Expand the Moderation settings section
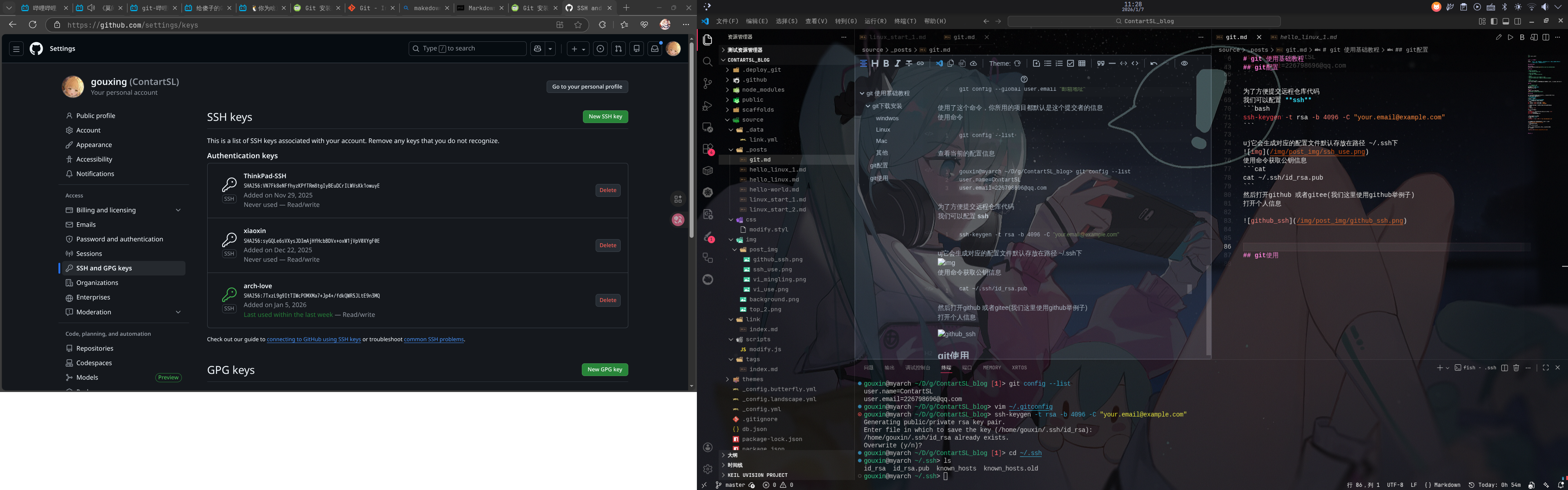The height and width of the screenshot is (490, 1568). 178,312
